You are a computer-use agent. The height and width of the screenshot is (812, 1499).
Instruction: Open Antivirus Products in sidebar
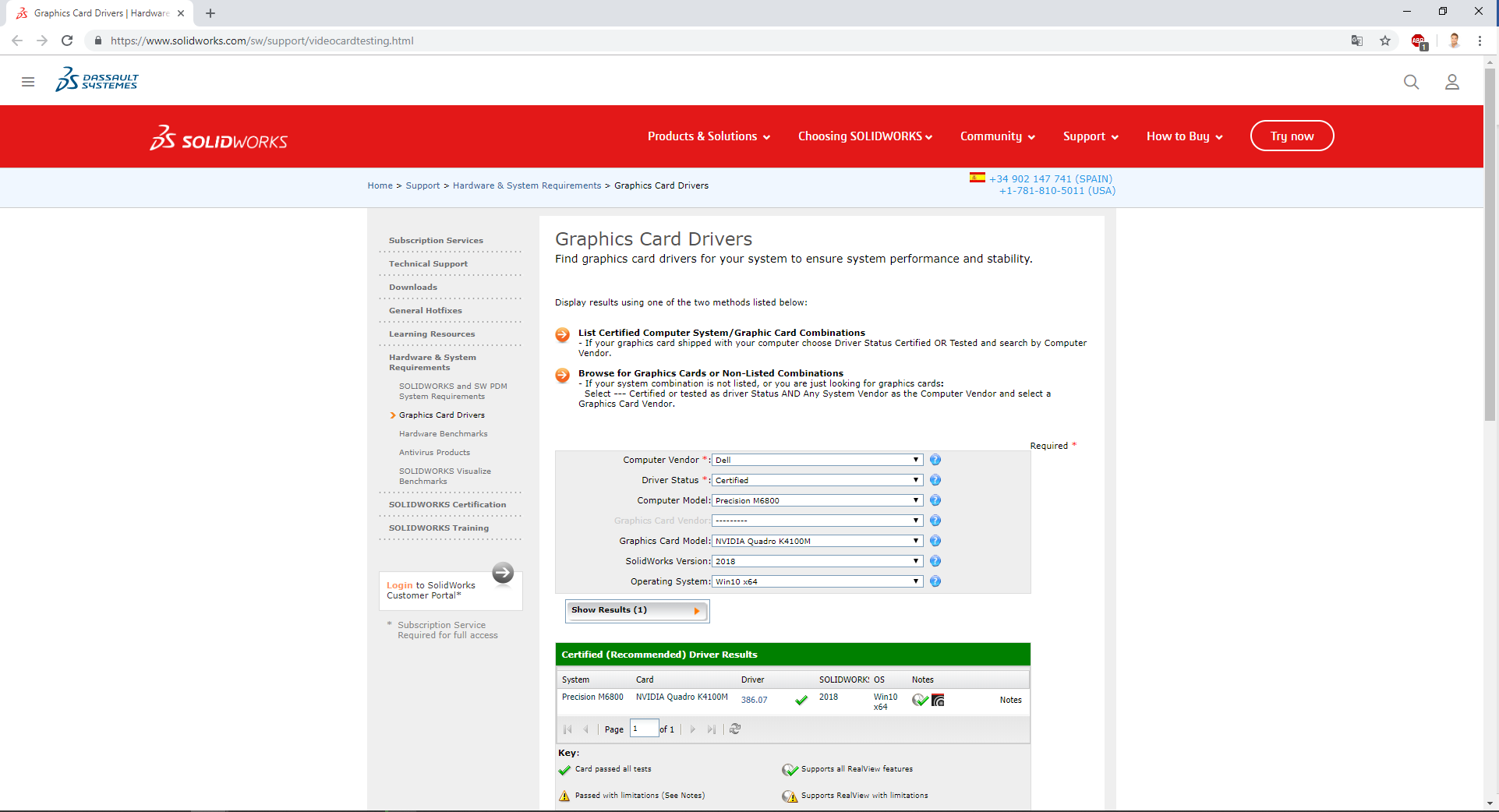tap(434, 452)
